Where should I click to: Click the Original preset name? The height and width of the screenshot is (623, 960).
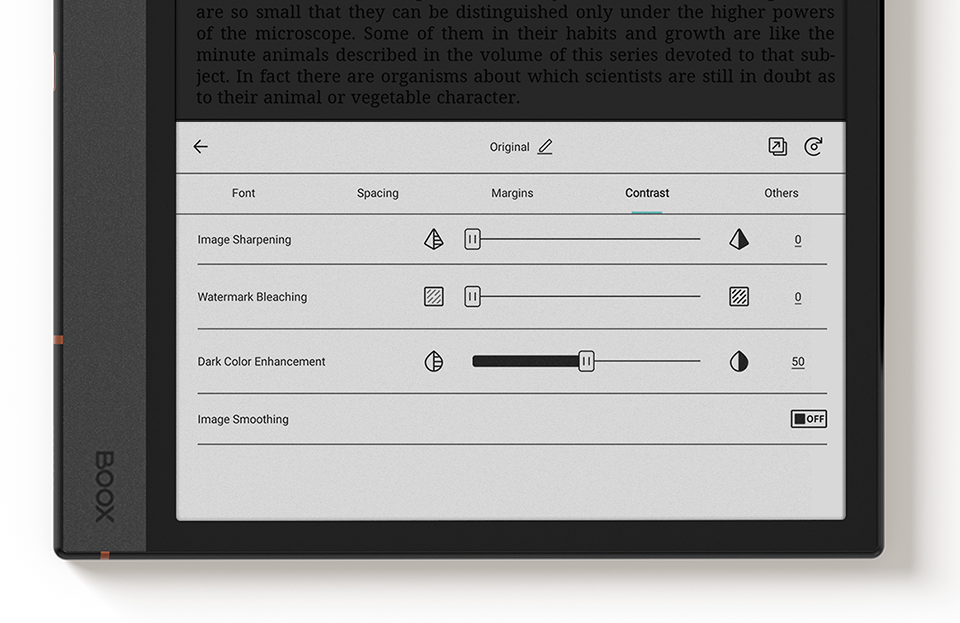tap(509, 147)
